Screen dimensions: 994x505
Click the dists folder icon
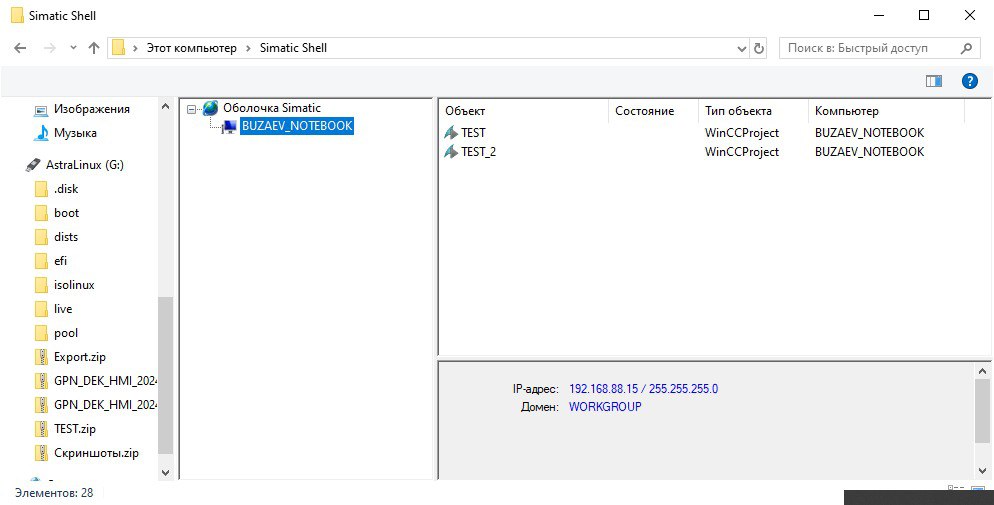pyautogui.click(x=41, y=237)
